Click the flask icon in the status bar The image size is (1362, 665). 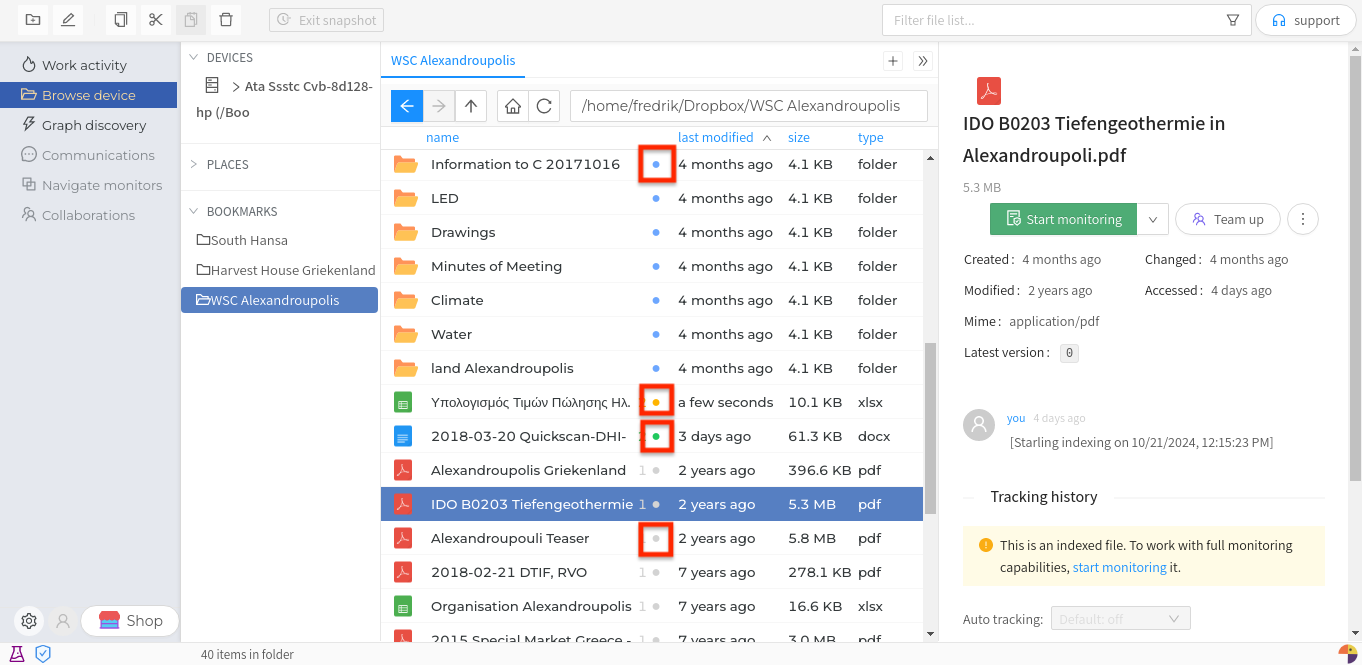point(16,654)
